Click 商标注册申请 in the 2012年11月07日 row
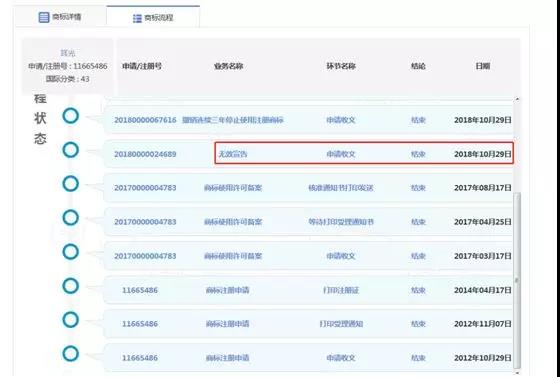The width and height of the screenshot is (560, 377). tap(228, 324)
